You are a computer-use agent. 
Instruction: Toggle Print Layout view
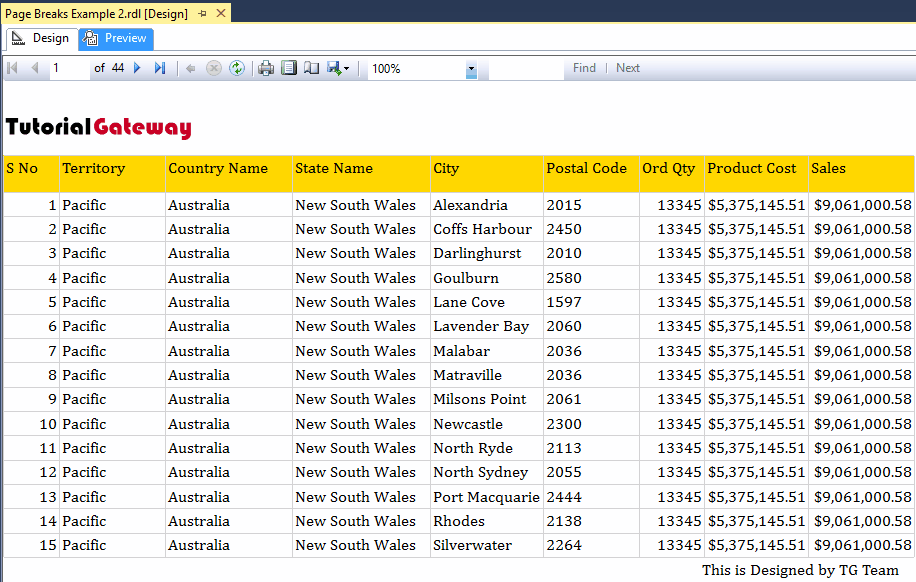289,68
